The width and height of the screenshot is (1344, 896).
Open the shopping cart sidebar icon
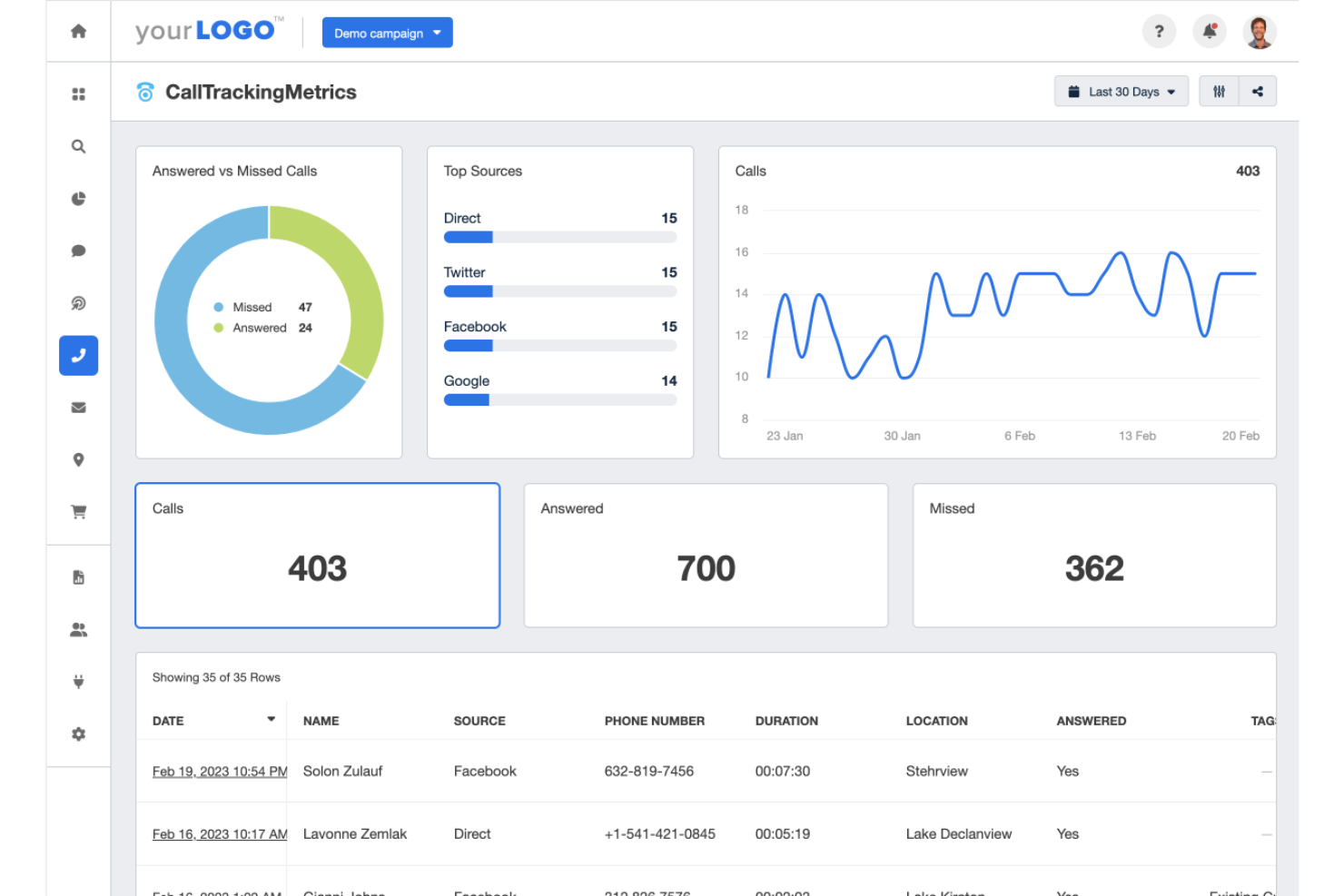(79, 512)
